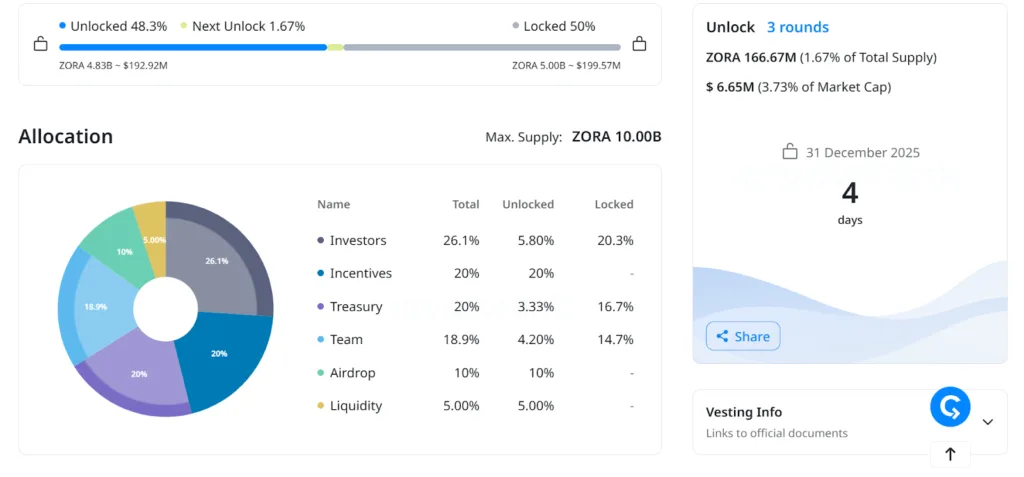
Task: Select the 26.1% Investors pie slice
Action: (219, 260)
